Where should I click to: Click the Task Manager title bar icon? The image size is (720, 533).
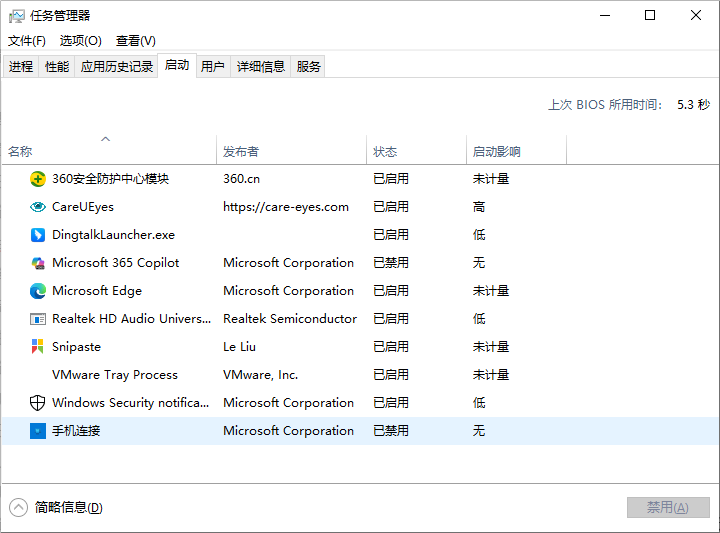(x=17, y=16)
